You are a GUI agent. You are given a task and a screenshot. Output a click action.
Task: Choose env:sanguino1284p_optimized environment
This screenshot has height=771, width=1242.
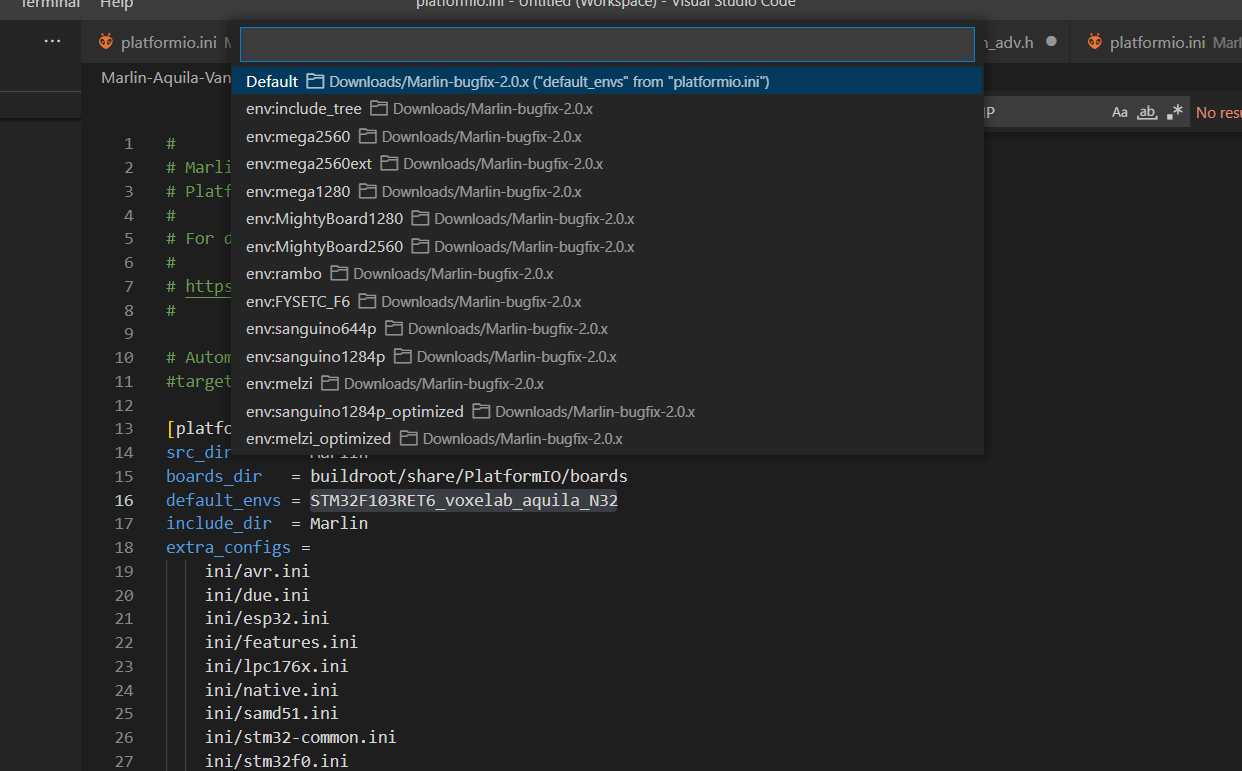coord(607,411)
